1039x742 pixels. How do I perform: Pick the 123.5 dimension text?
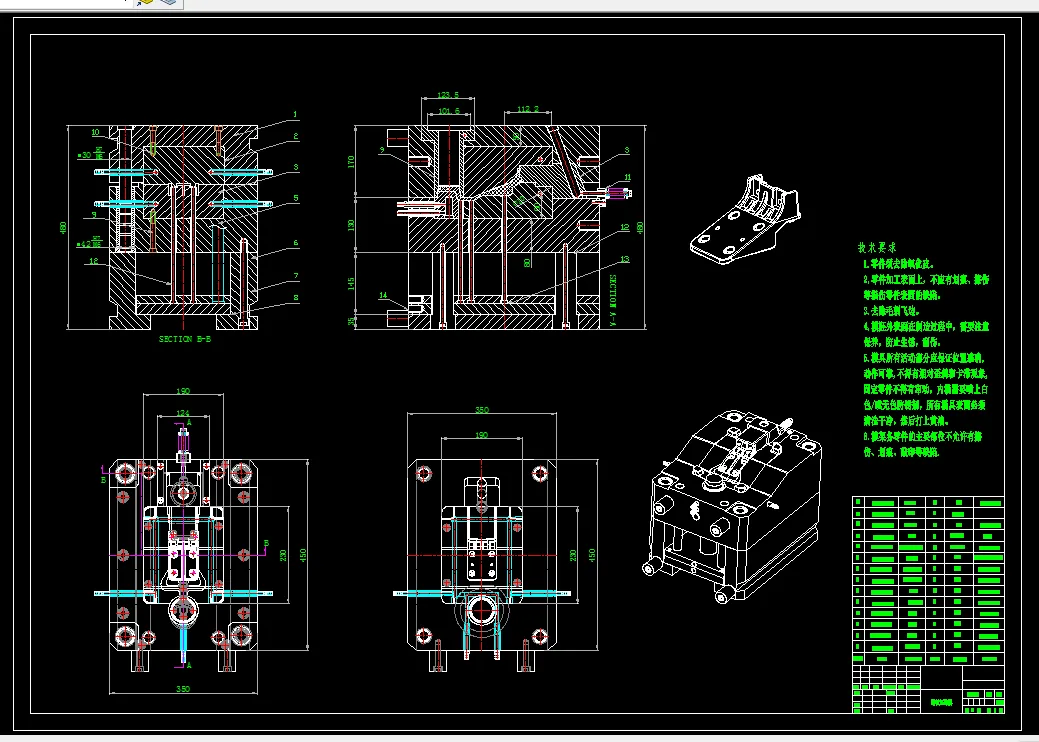[448, 95]
